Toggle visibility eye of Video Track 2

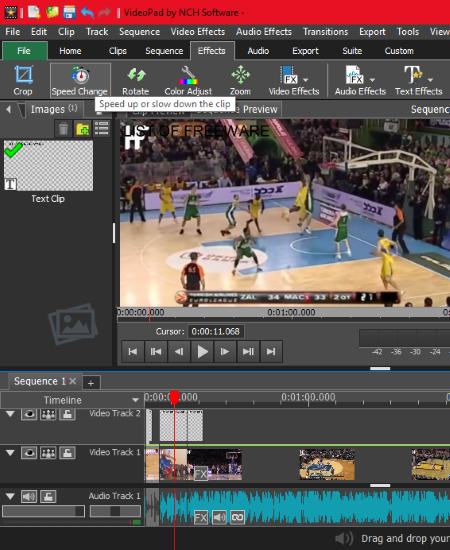(x=29, y=414)
